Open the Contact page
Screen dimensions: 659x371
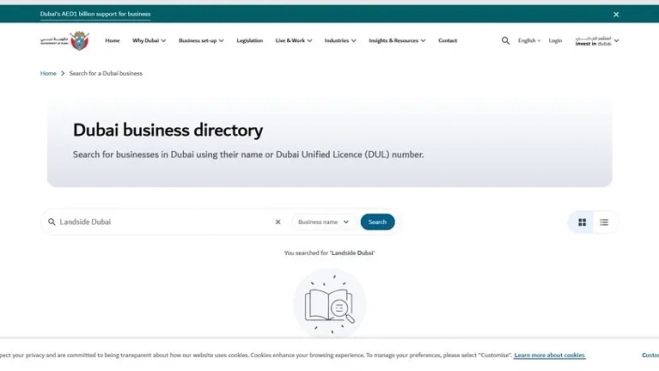coord(447,41)
